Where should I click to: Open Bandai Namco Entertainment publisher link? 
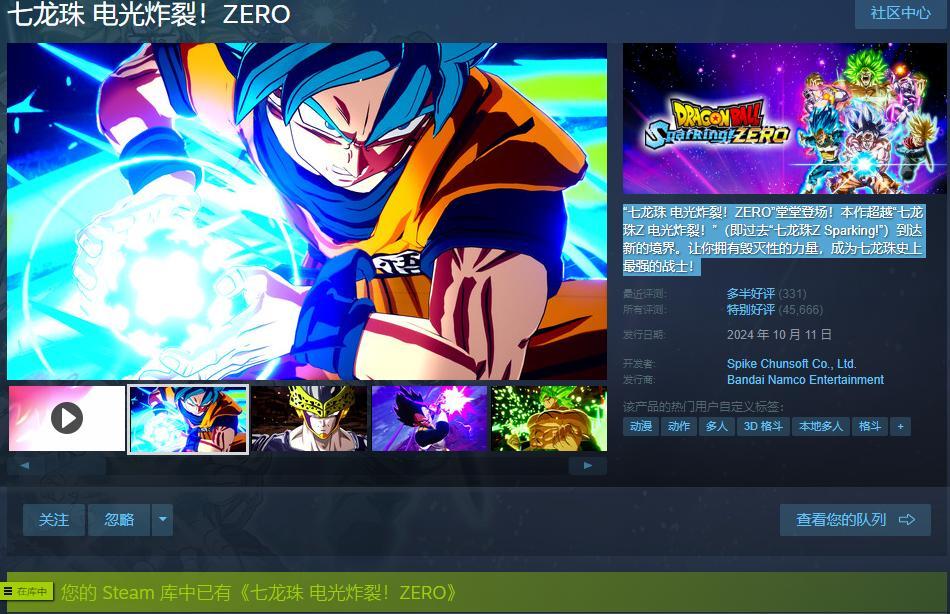pyautogui.click(x=805, y=380)
